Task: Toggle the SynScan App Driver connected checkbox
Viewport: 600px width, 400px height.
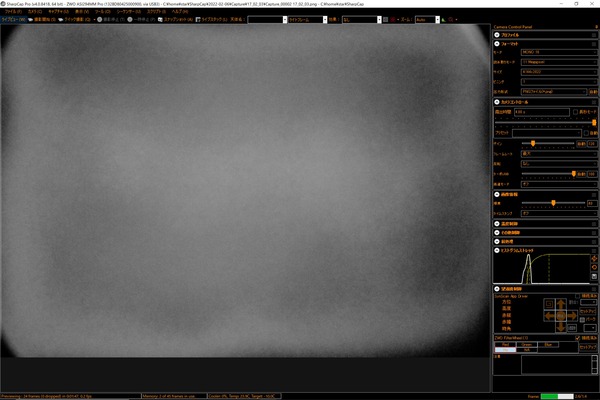Action: click(578, 296)
